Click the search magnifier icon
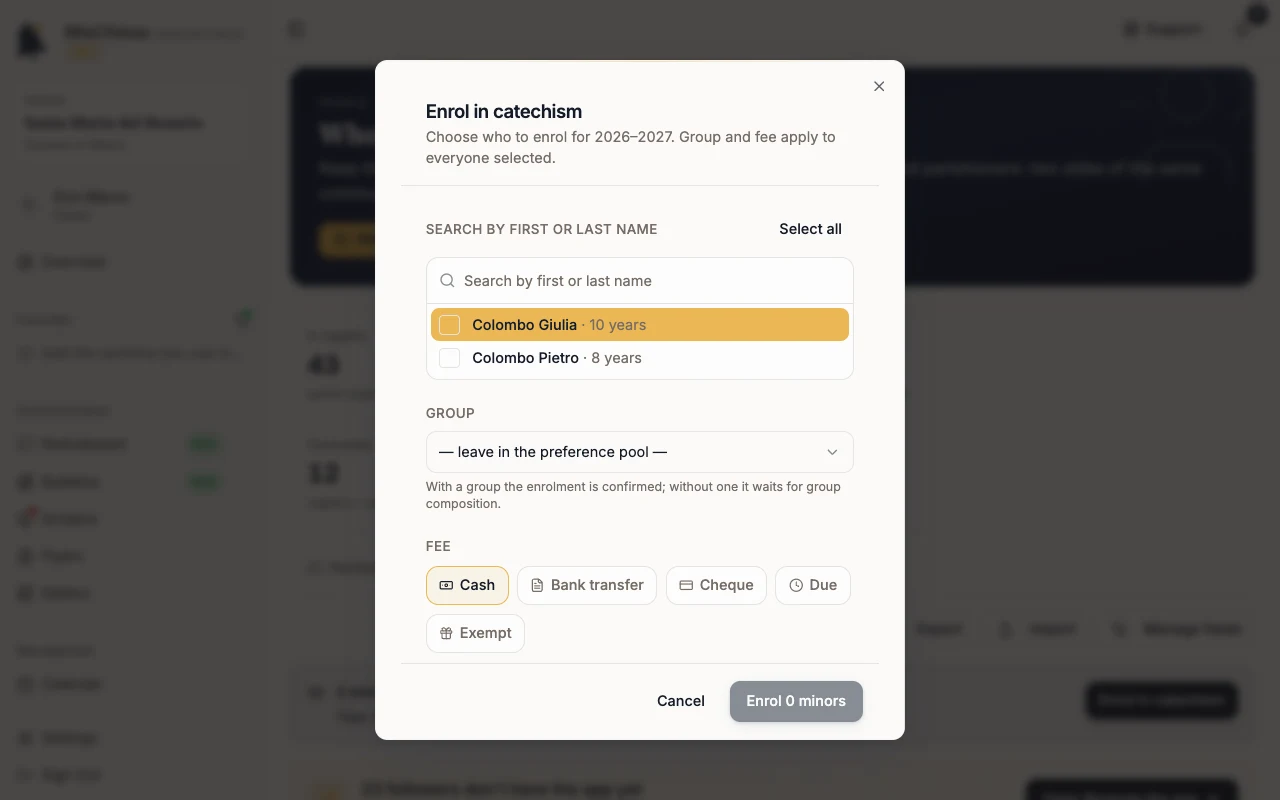Screen dimensions: 1280x800 pos(448,281)
